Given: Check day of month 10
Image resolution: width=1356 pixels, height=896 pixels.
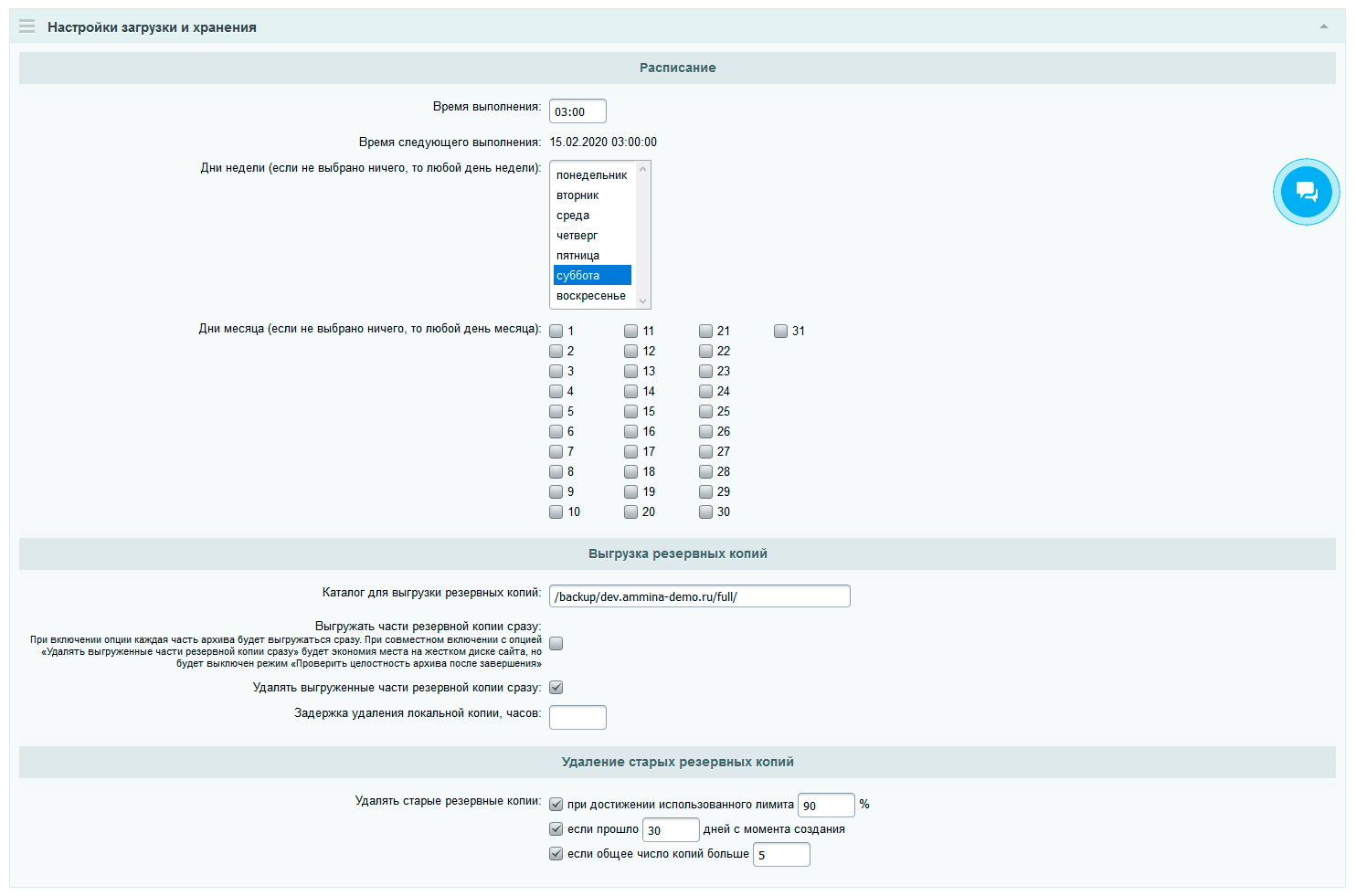Looking at the screenshot, I should click(556, 511).
